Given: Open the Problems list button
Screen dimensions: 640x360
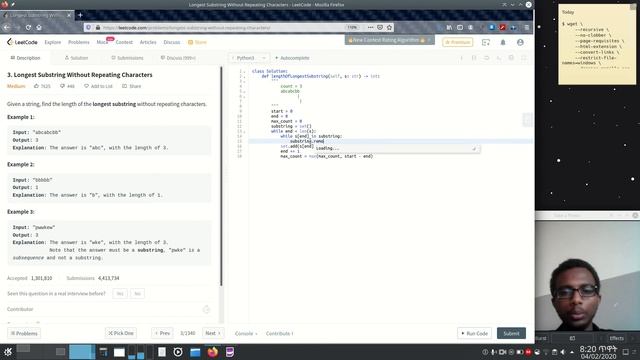Looking at the screenshot, I should (x=24, y=333).
